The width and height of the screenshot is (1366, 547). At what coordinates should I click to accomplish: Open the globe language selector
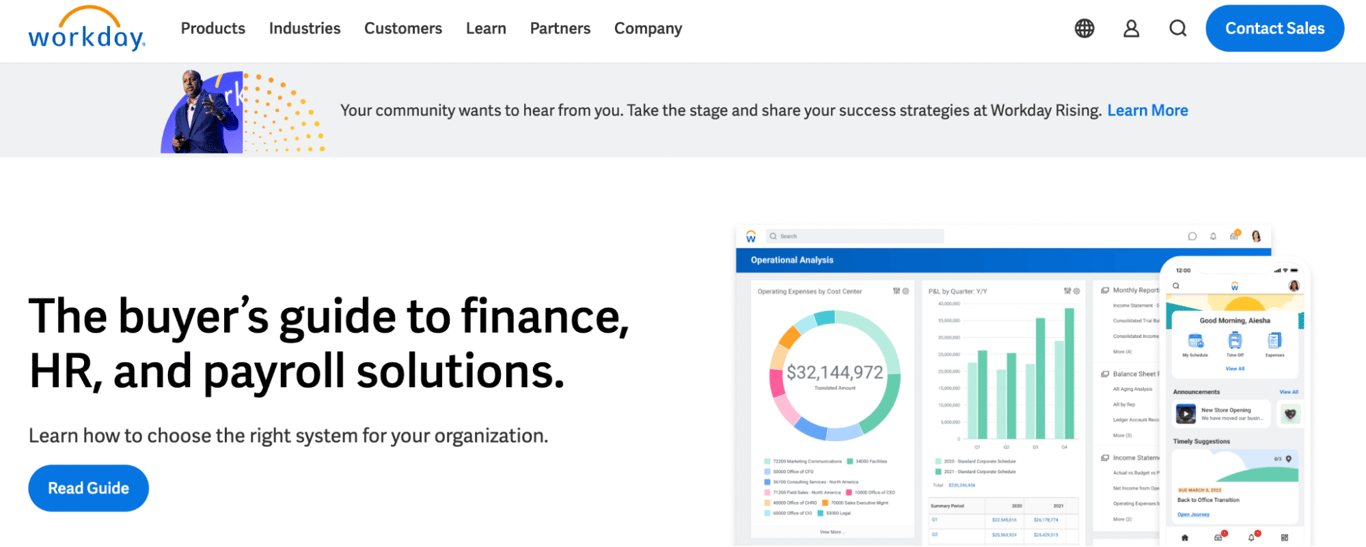(1084, 29)
